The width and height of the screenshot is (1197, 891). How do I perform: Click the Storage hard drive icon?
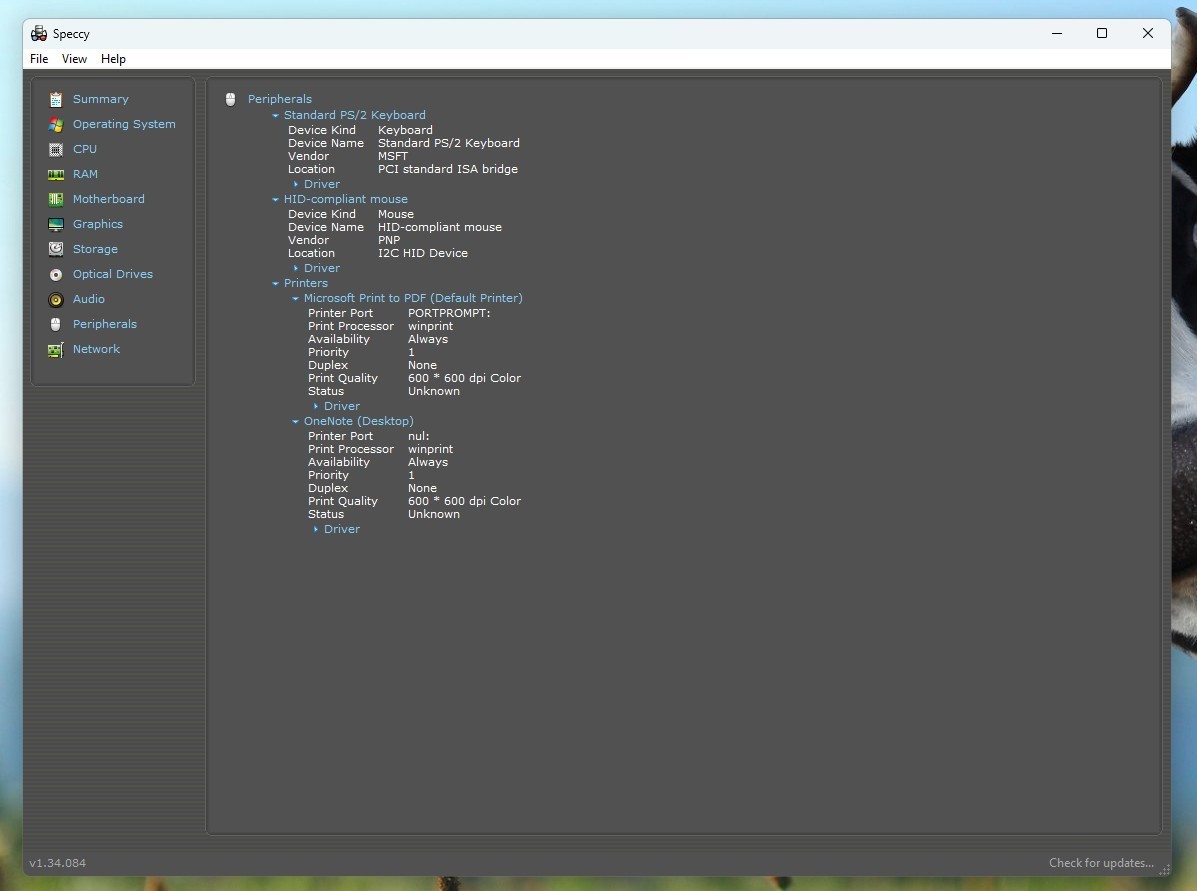(56, 249)
